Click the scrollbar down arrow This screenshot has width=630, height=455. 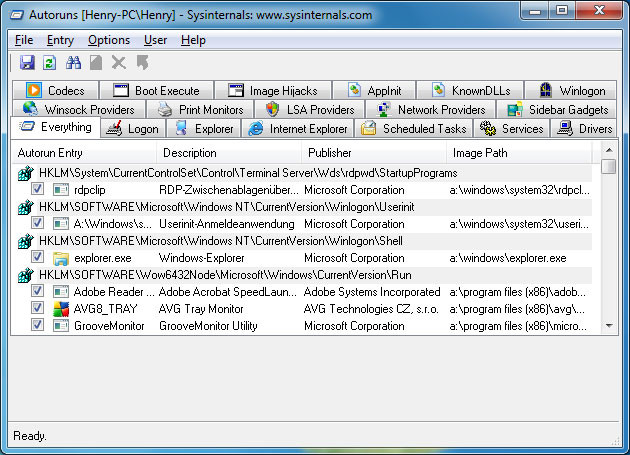[x=610, y=326]
